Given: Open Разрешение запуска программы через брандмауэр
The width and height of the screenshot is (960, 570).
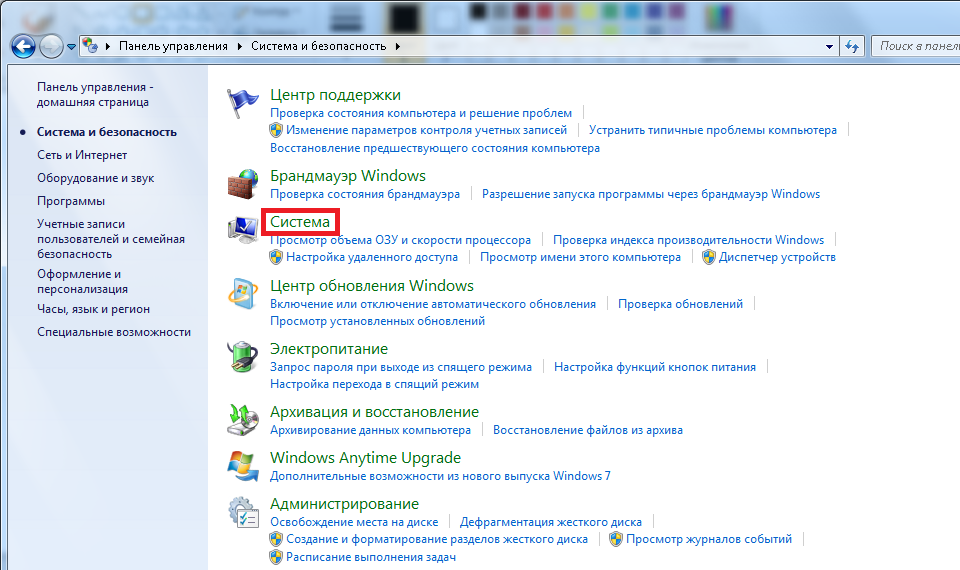Looking at the screenshot, I should tap(651, 194).
